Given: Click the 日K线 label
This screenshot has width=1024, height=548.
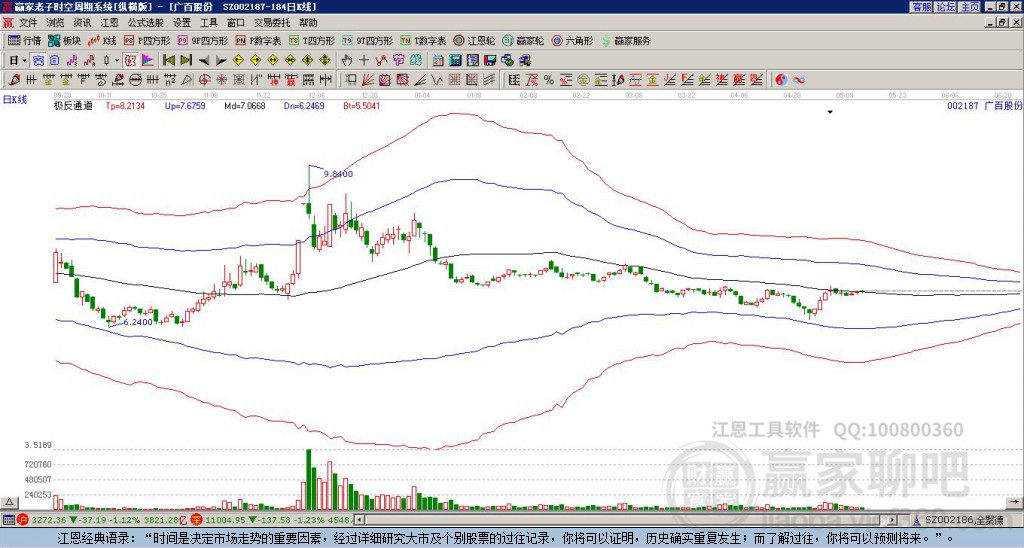Looking at the screenshot, I should (15, 99).
